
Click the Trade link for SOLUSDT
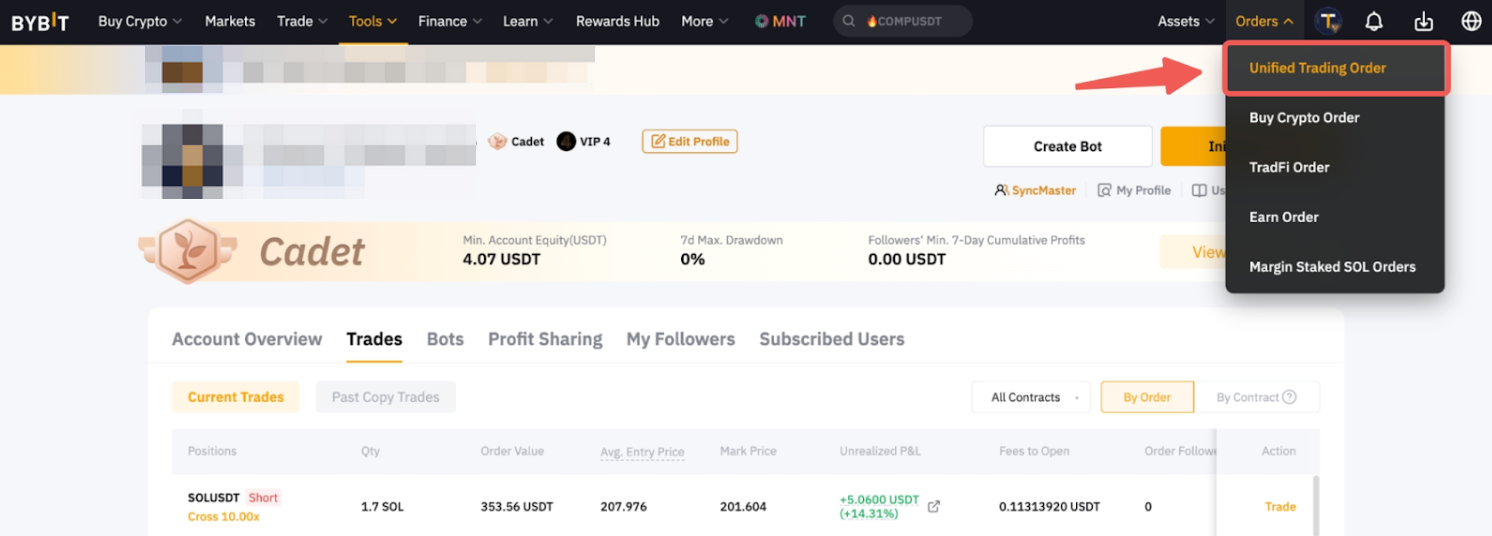1280,506
